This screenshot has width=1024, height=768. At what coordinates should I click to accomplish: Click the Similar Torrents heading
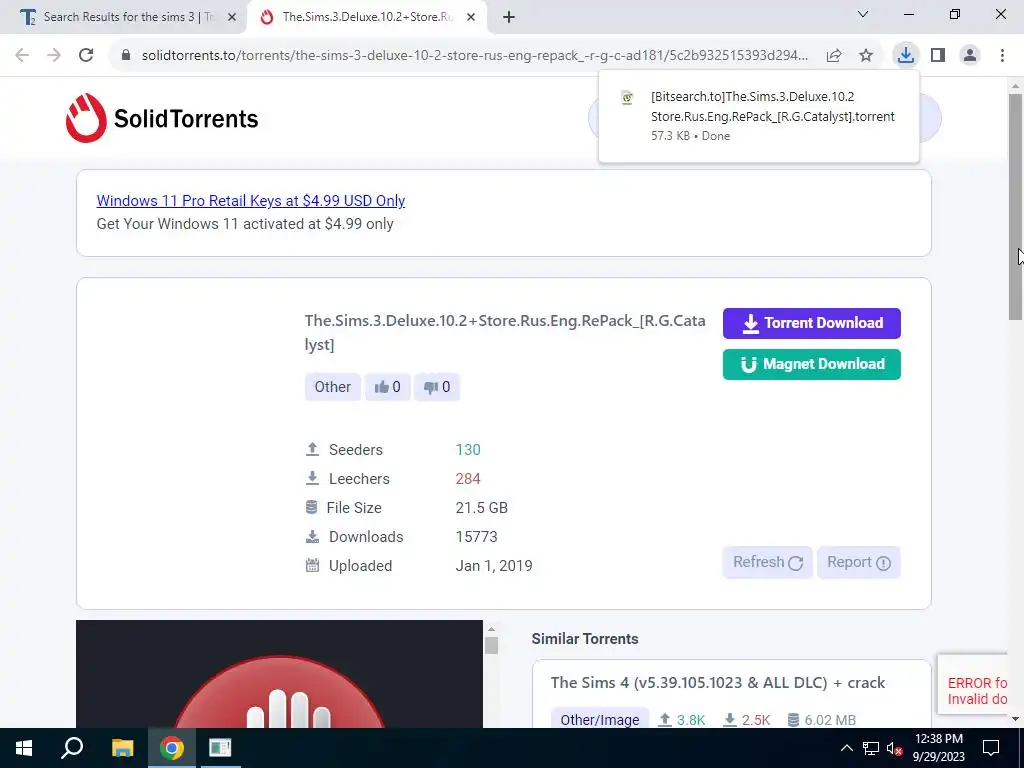[584, 639]
